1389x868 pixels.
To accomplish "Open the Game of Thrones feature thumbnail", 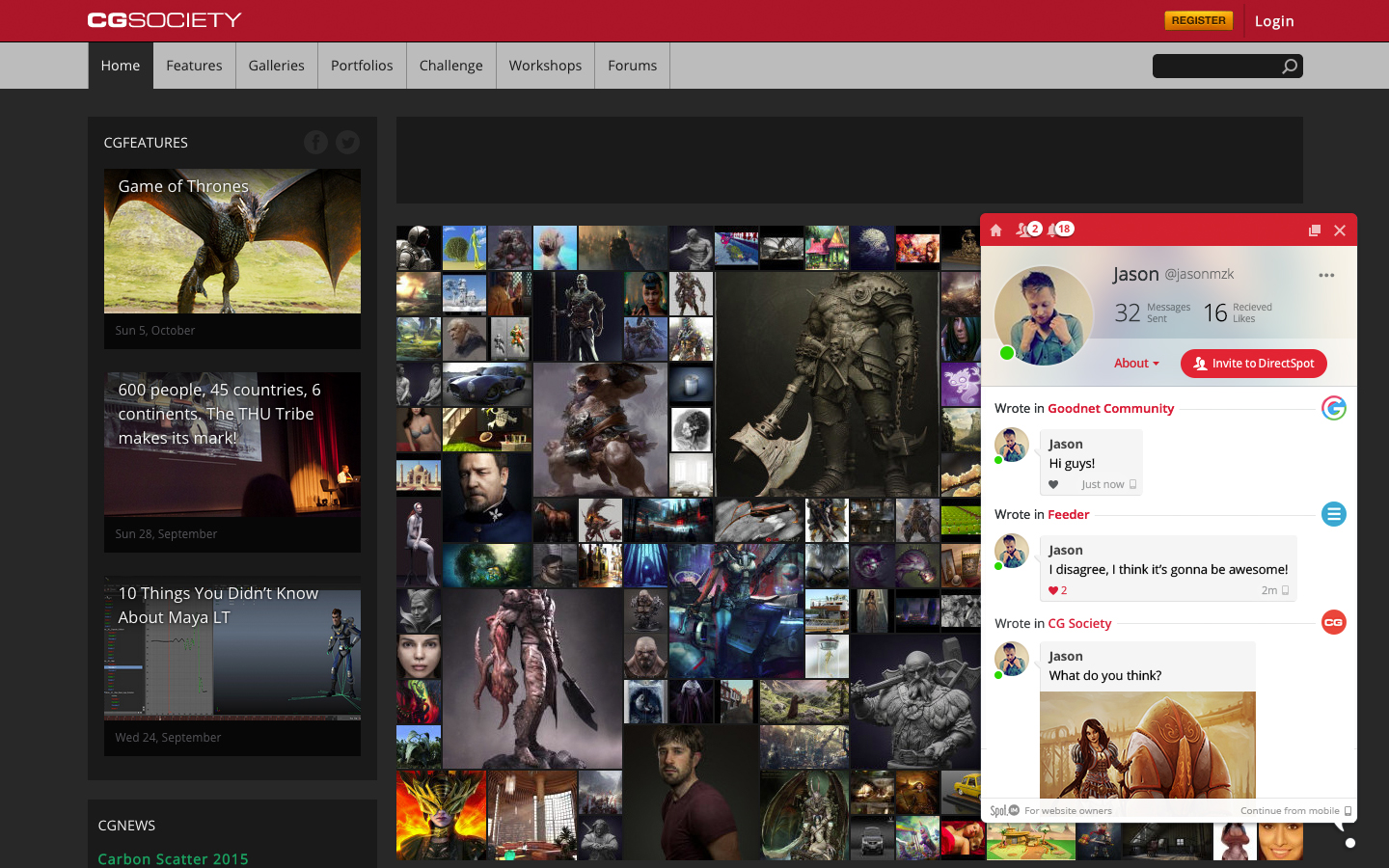I will 232,241.
